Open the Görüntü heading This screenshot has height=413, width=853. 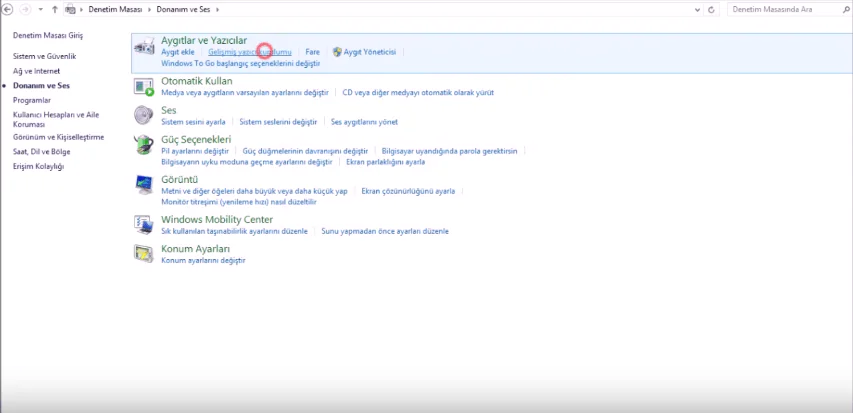tap(180, 180)
